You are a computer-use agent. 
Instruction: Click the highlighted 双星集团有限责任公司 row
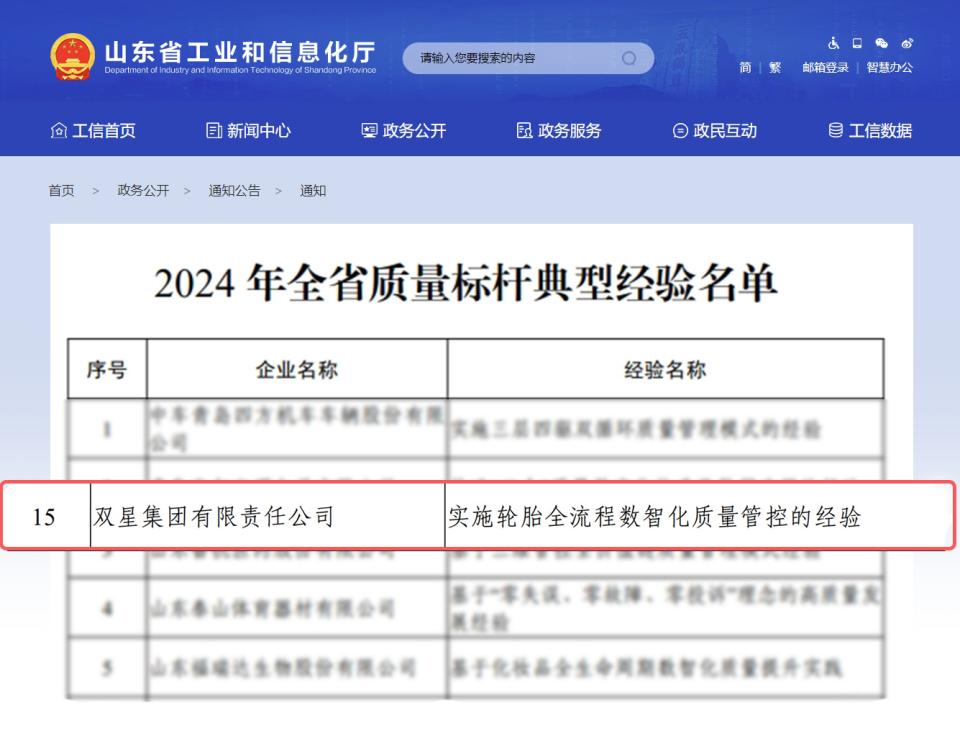[x=476, y=518]
